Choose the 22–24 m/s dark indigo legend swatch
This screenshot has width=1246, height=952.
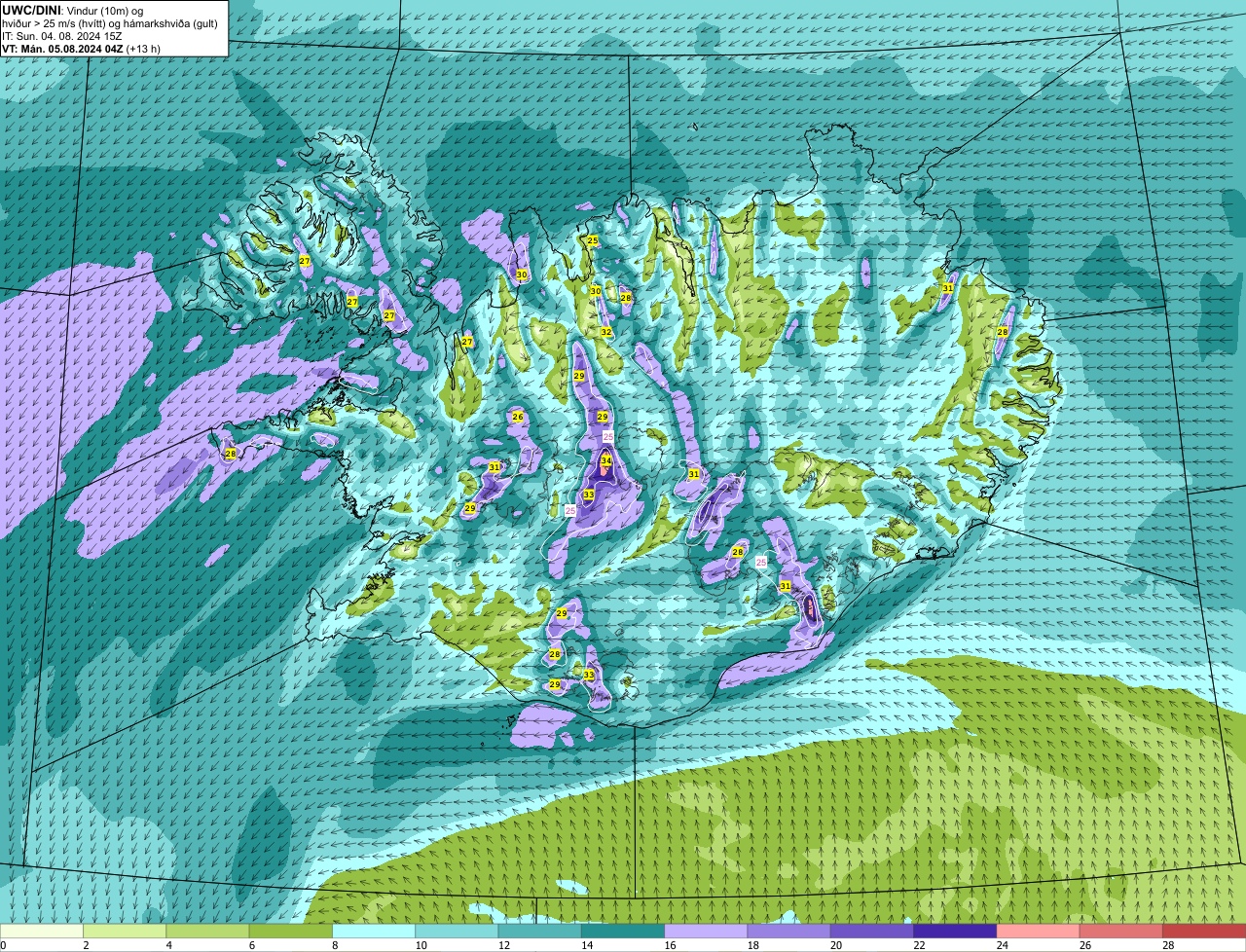(955, 932)
